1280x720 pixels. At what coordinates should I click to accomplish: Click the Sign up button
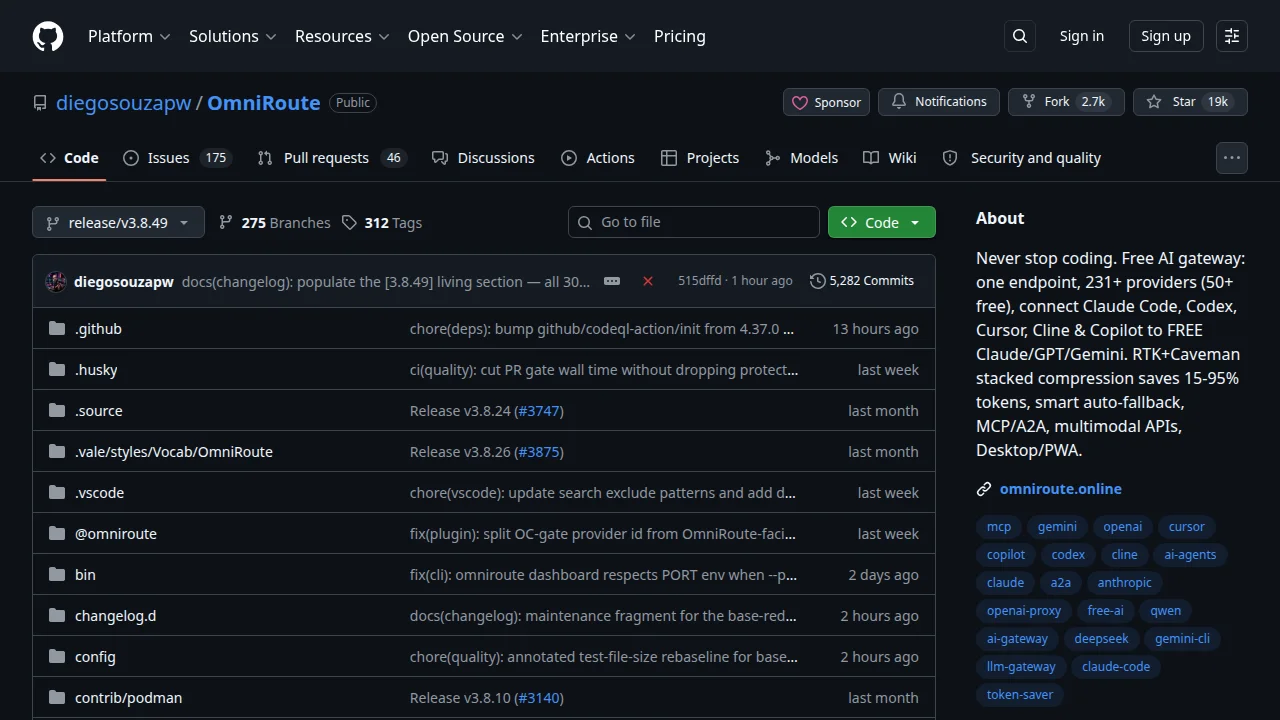pos(1166,36)
